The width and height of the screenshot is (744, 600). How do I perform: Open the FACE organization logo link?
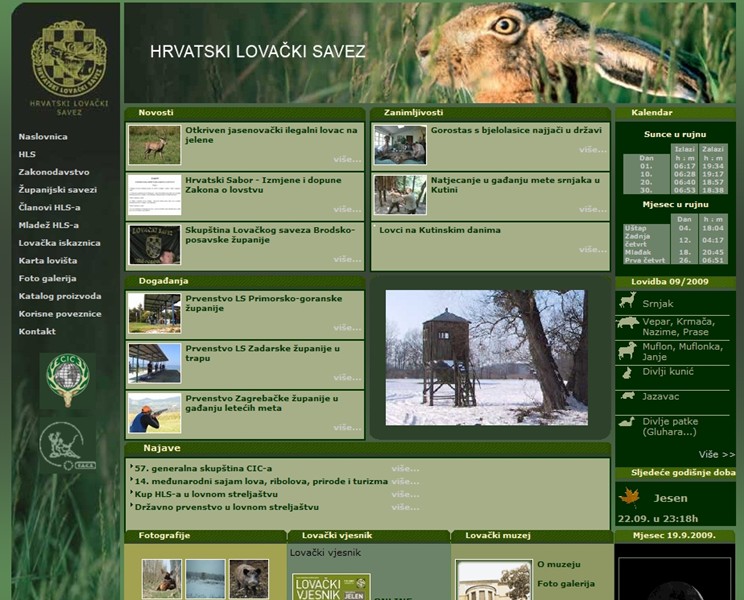pyautogui.click(x=68, y=446)
